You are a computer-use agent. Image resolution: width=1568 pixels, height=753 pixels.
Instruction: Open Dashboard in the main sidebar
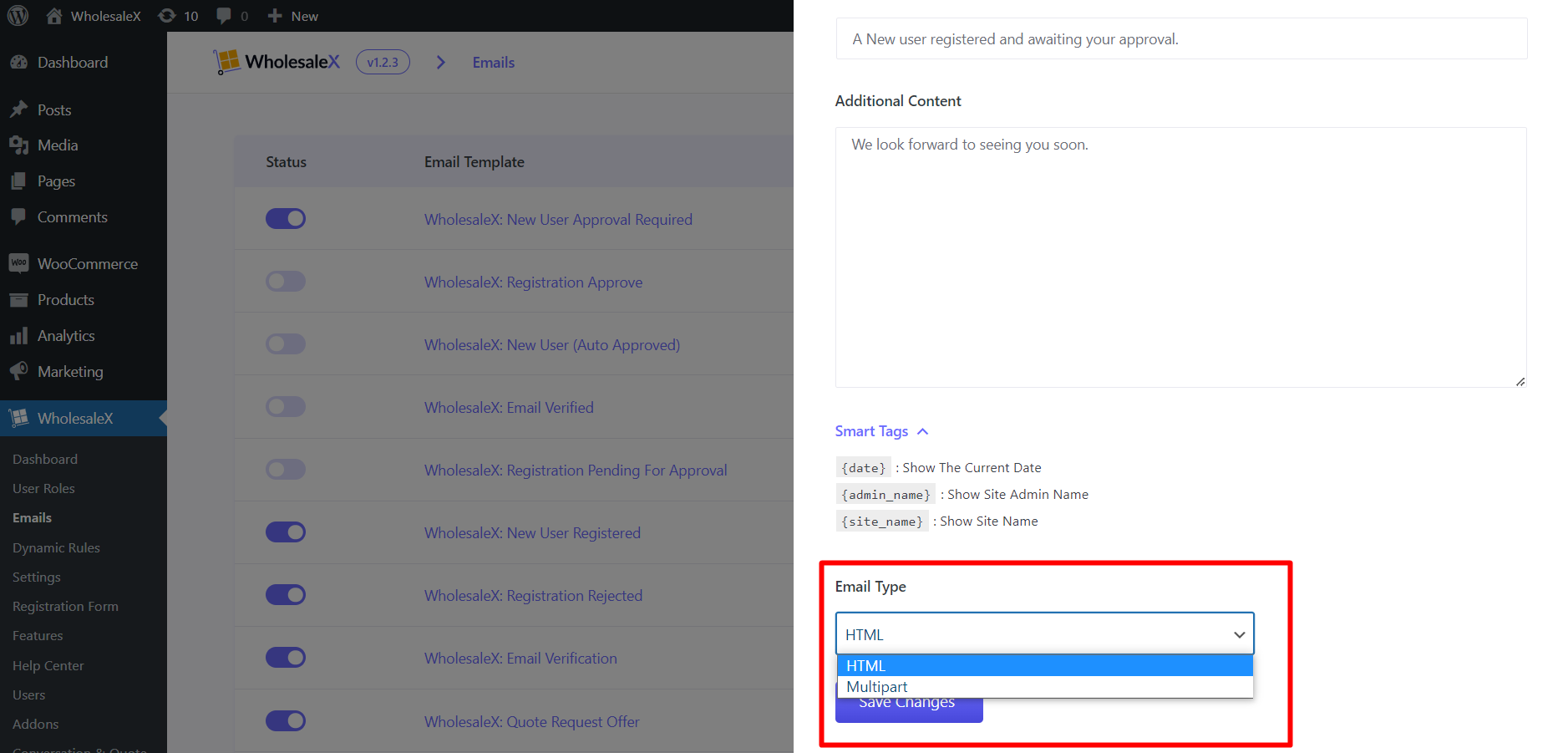[x=73, y=63]
